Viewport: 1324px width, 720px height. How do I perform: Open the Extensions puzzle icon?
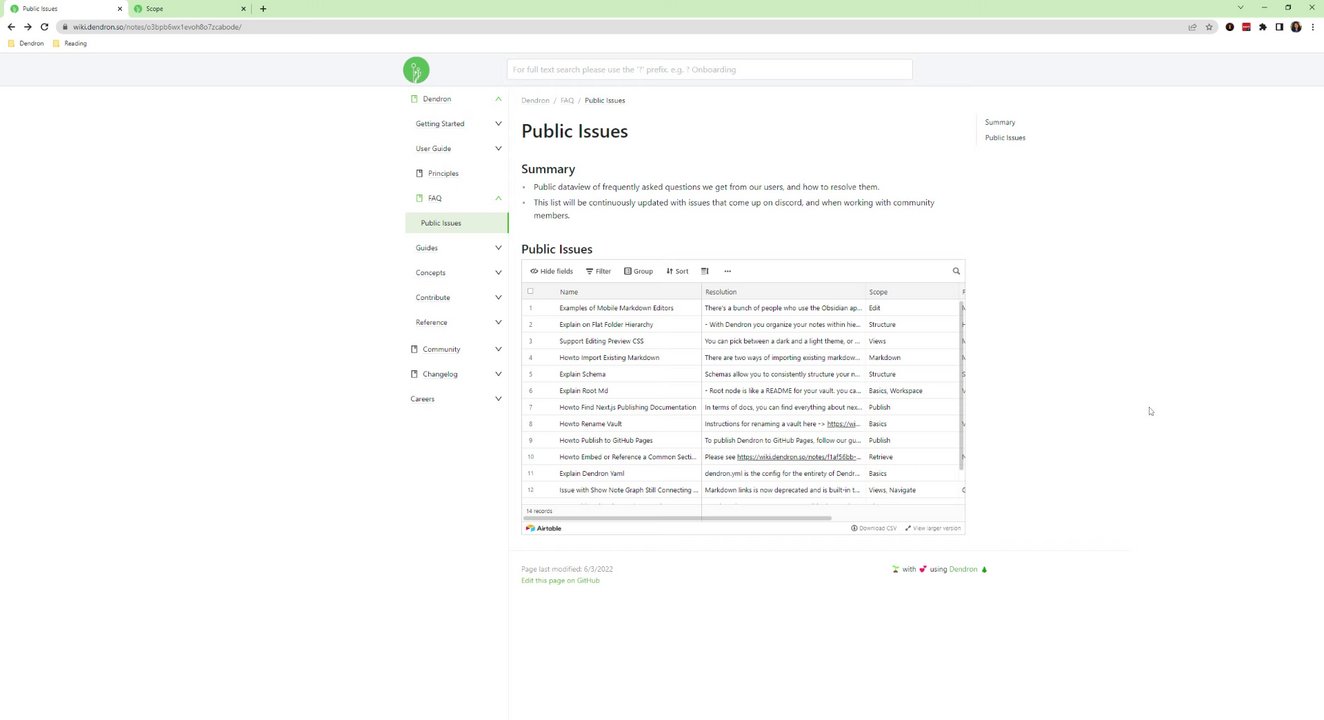(1263, 27)
